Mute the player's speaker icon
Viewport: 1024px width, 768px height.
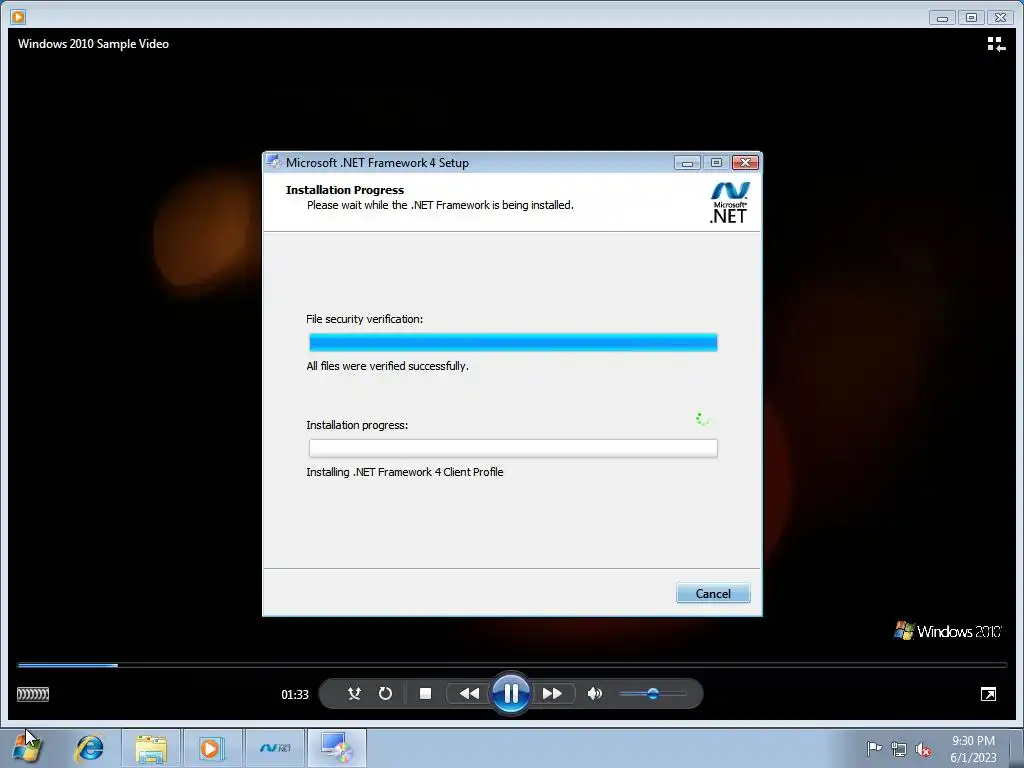594,694
